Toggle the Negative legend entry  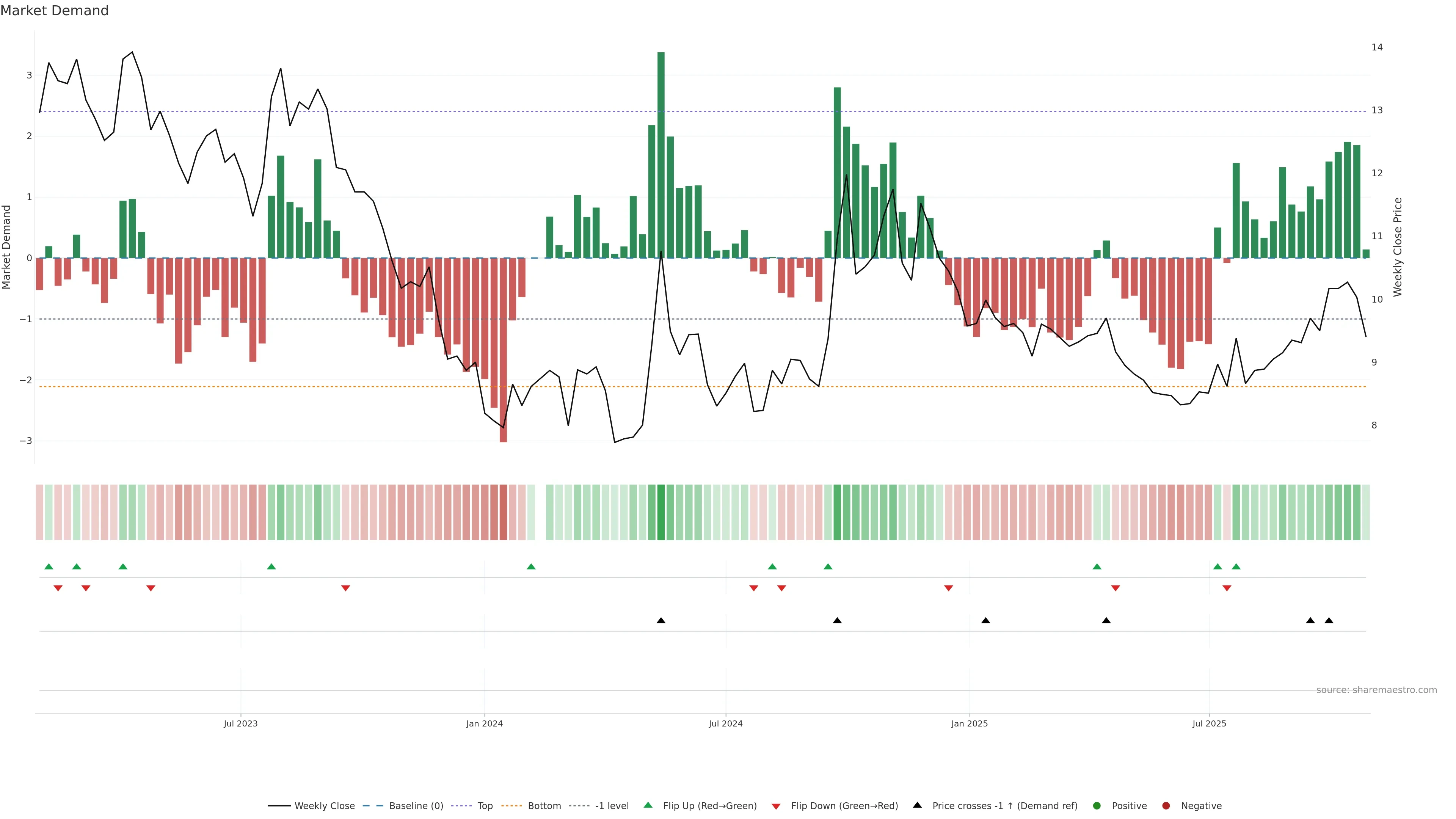1201,806
